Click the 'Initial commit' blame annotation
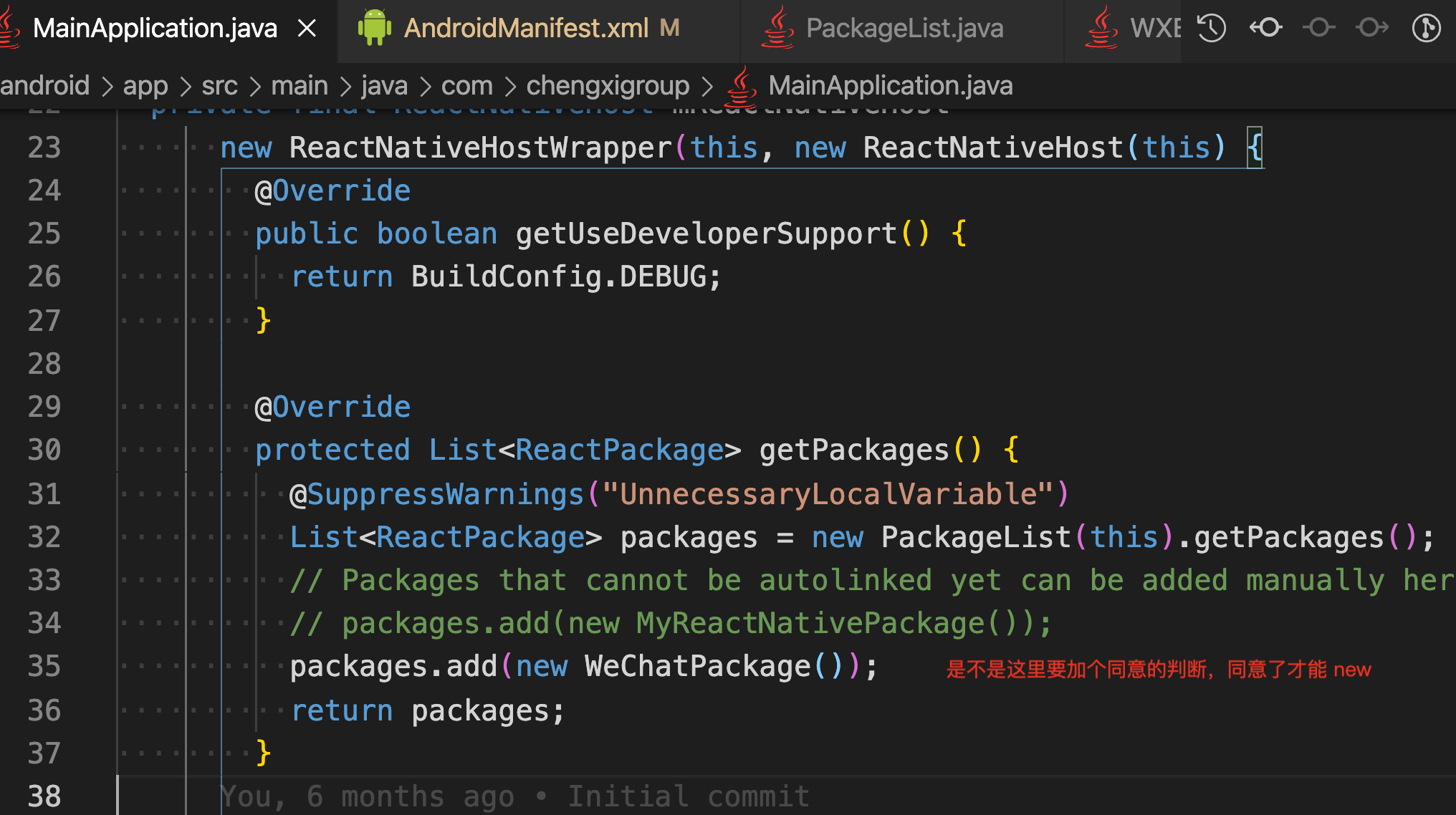This screenshot has width=1456, height=815. [x=688, y=796]
